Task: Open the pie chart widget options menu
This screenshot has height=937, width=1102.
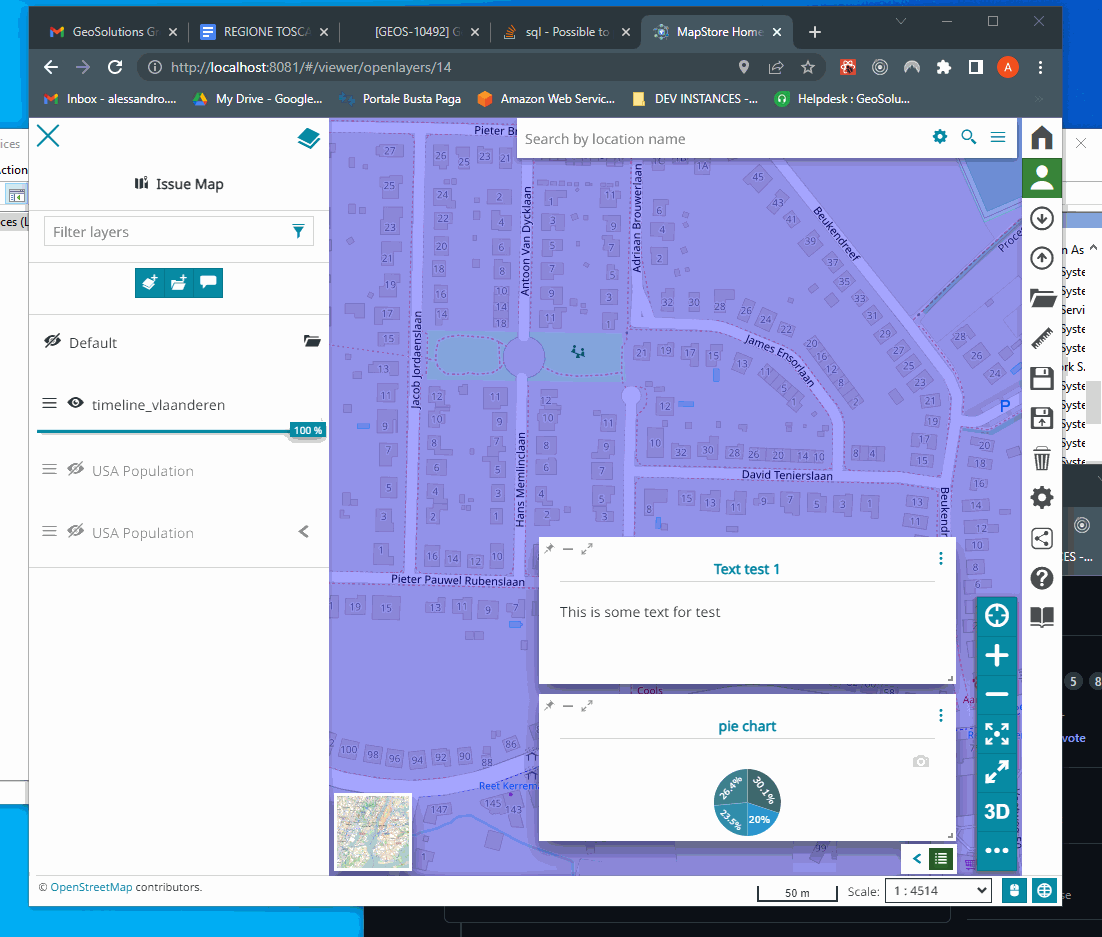Action: [940, 716]
